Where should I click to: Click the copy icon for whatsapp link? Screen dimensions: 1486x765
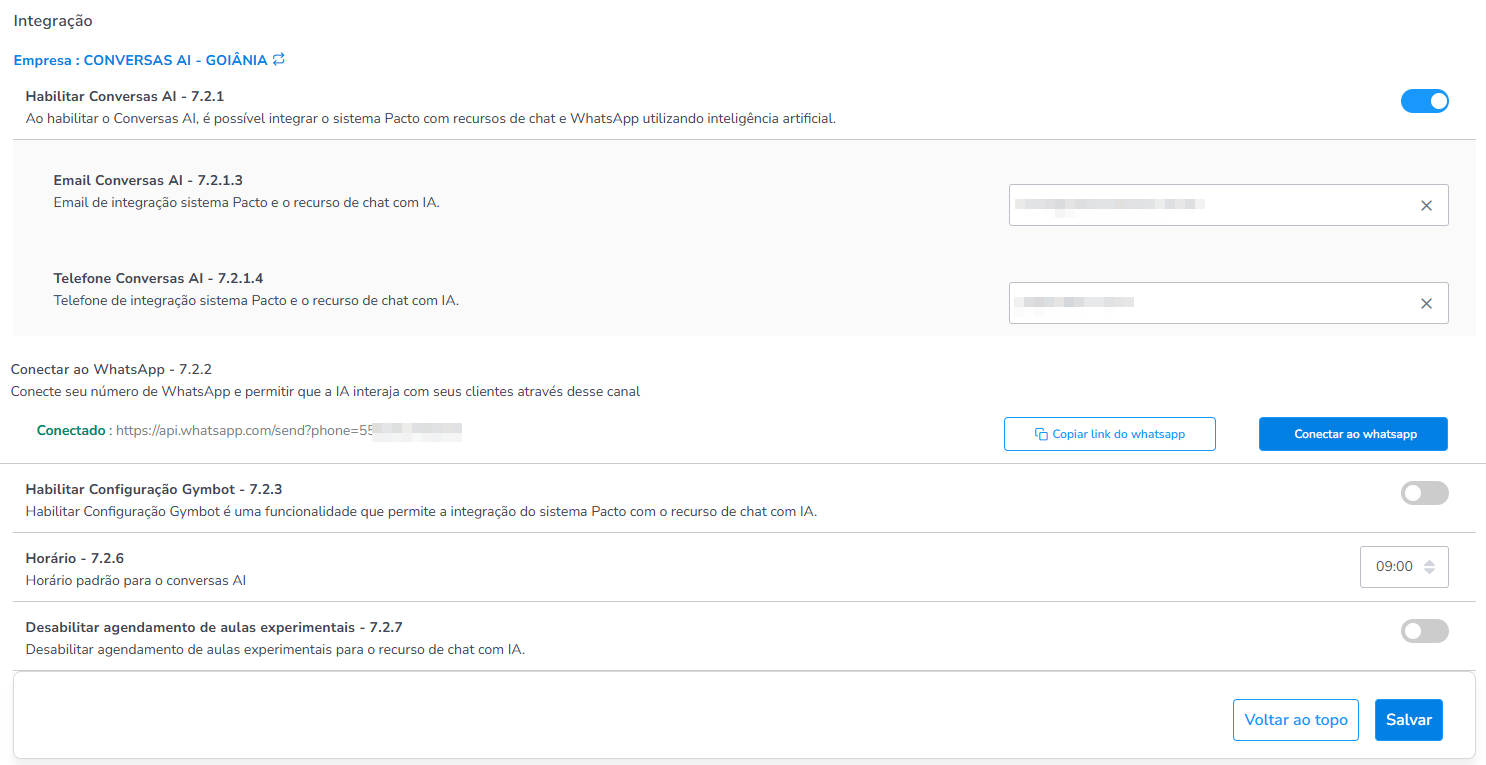(x=1041, y=435)
